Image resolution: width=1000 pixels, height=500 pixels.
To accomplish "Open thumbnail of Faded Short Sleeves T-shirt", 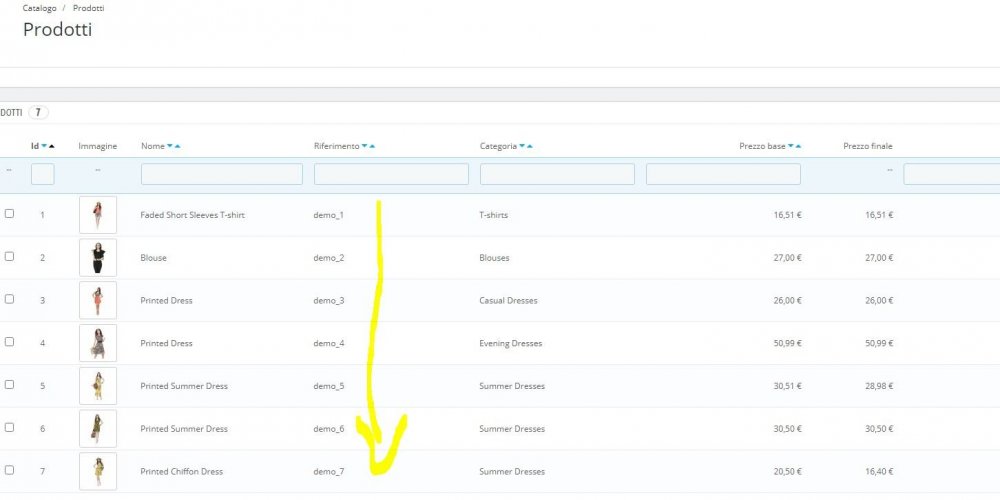I will (98, 215).
